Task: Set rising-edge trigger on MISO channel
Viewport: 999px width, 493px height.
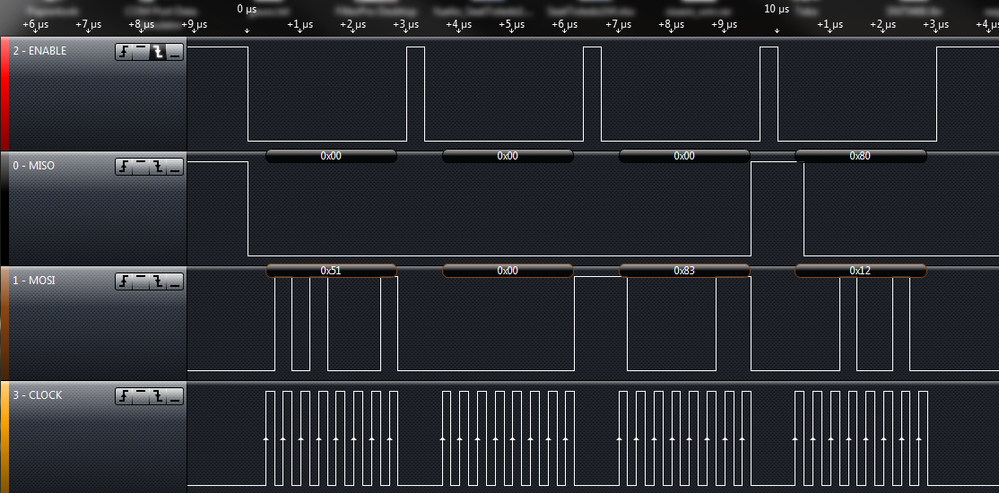Action: tap(124, 167)
